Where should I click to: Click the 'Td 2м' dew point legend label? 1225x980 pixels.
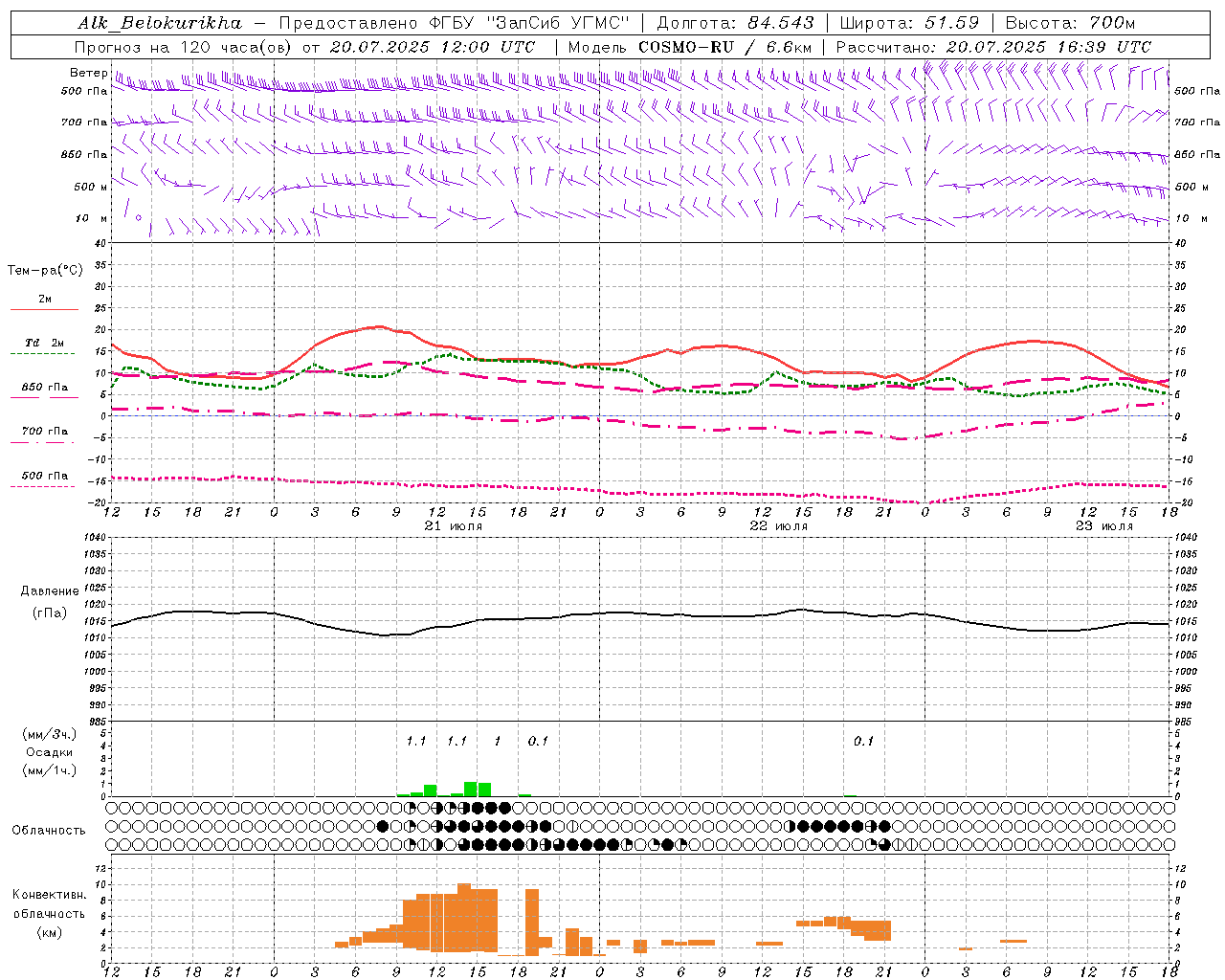[x=44, y=343]
